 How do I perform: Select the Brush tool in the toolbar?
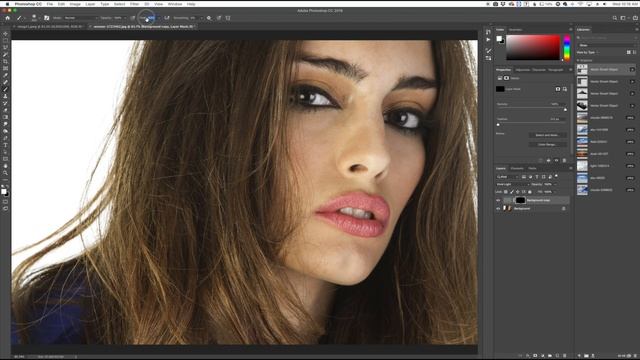5,89
